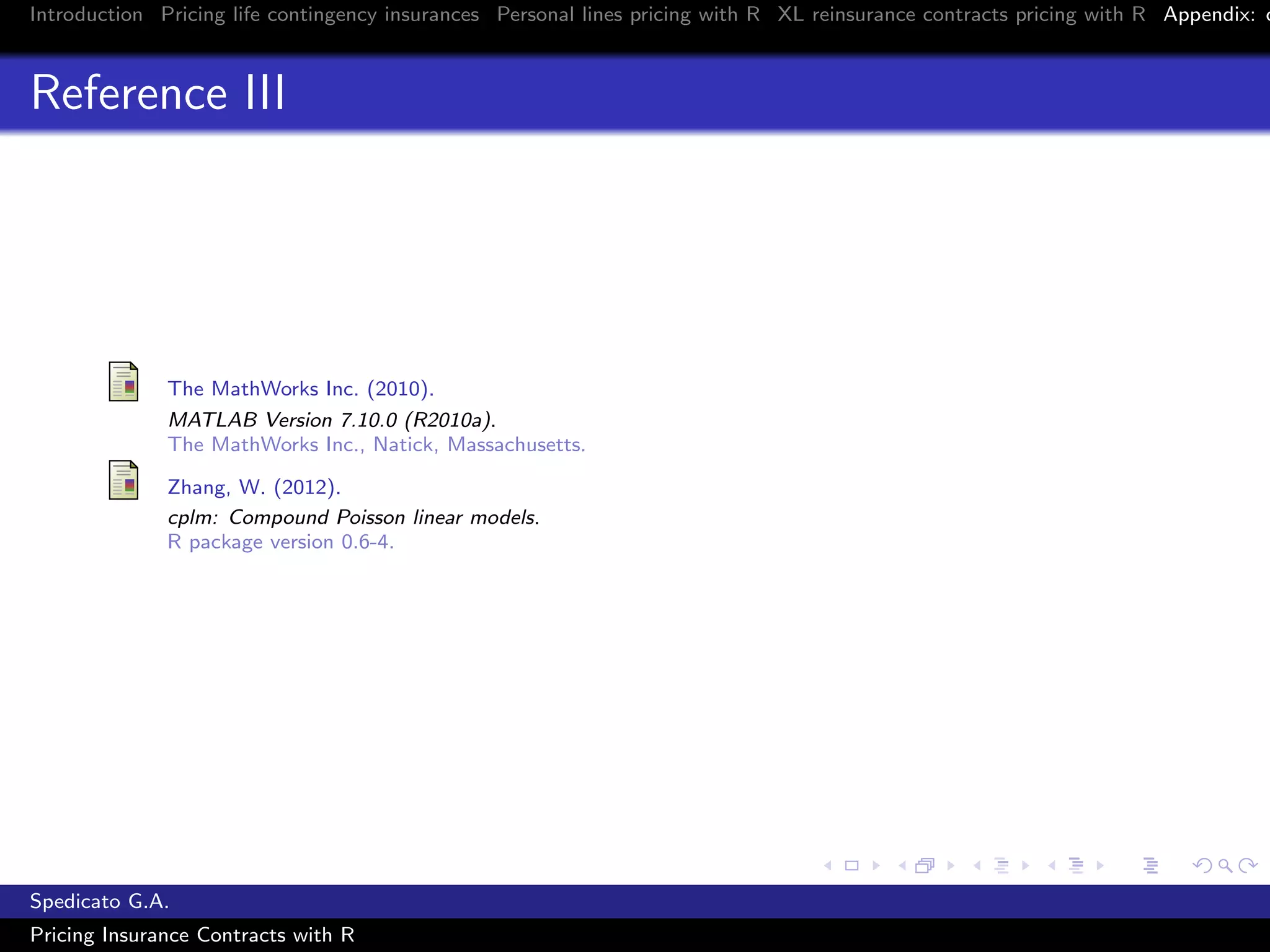Click footer title Pricing Insurance Contracts with R

click(192, 935)
